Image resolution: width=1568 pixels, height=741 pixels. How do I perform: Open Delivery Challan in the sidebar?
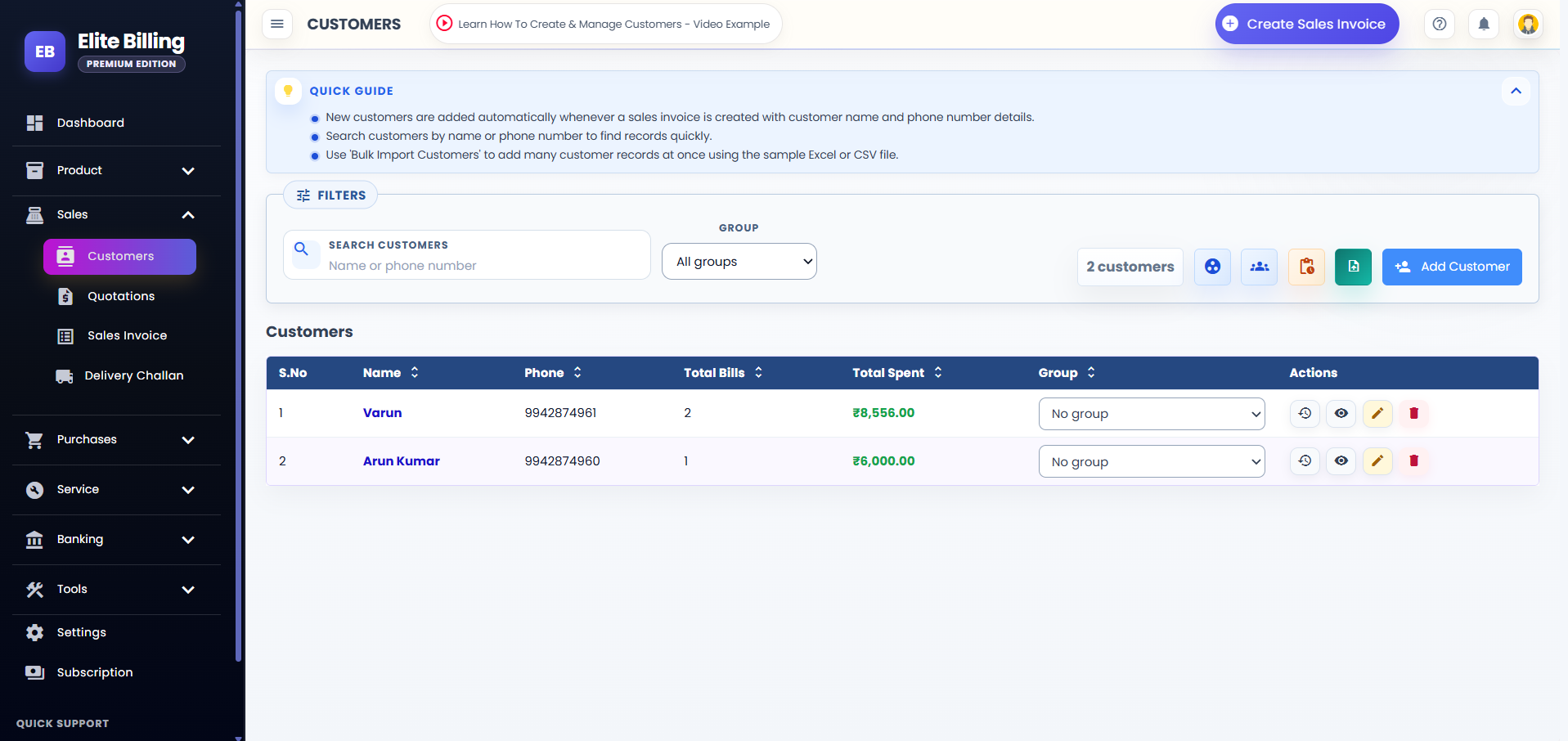click(120, 375)
